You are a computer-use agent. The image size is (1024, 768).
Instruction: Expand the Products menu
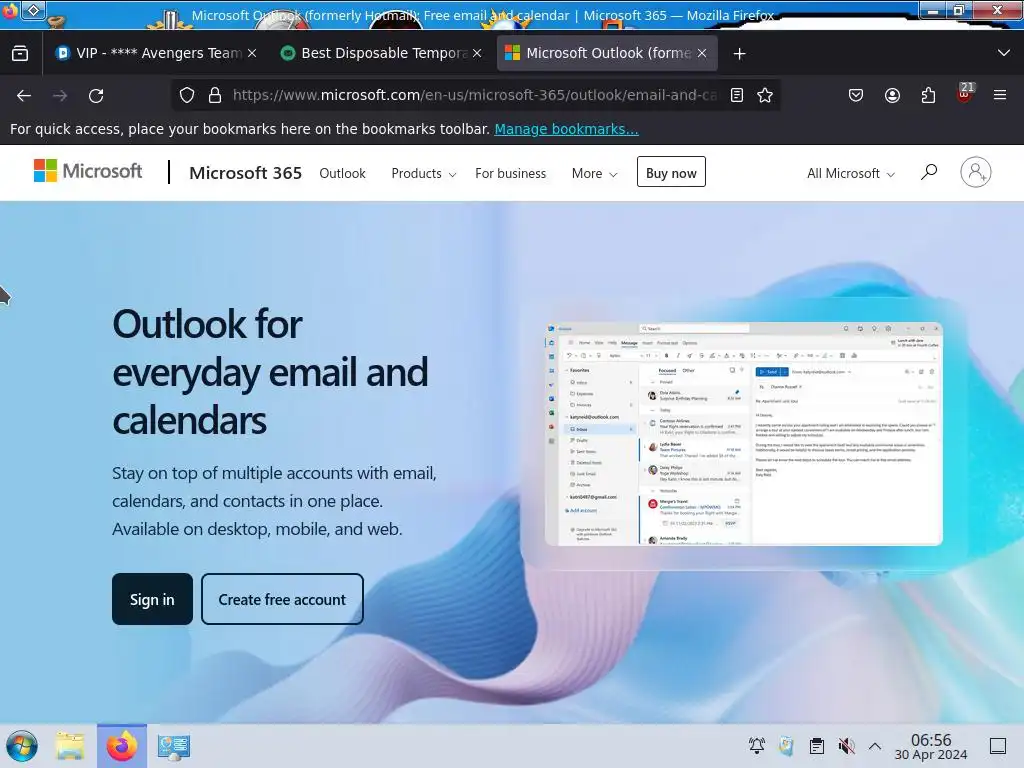(x=423, y=173)
